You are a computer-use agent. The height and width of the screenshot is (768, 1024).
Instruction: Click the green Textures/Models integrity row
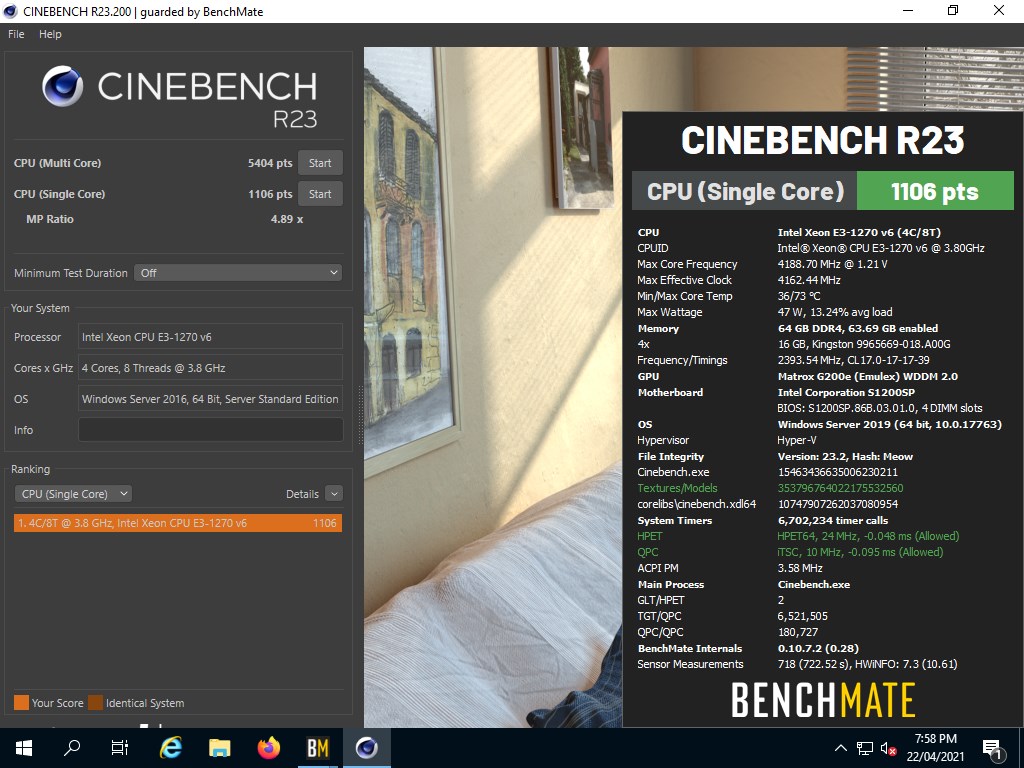(771, 488)
